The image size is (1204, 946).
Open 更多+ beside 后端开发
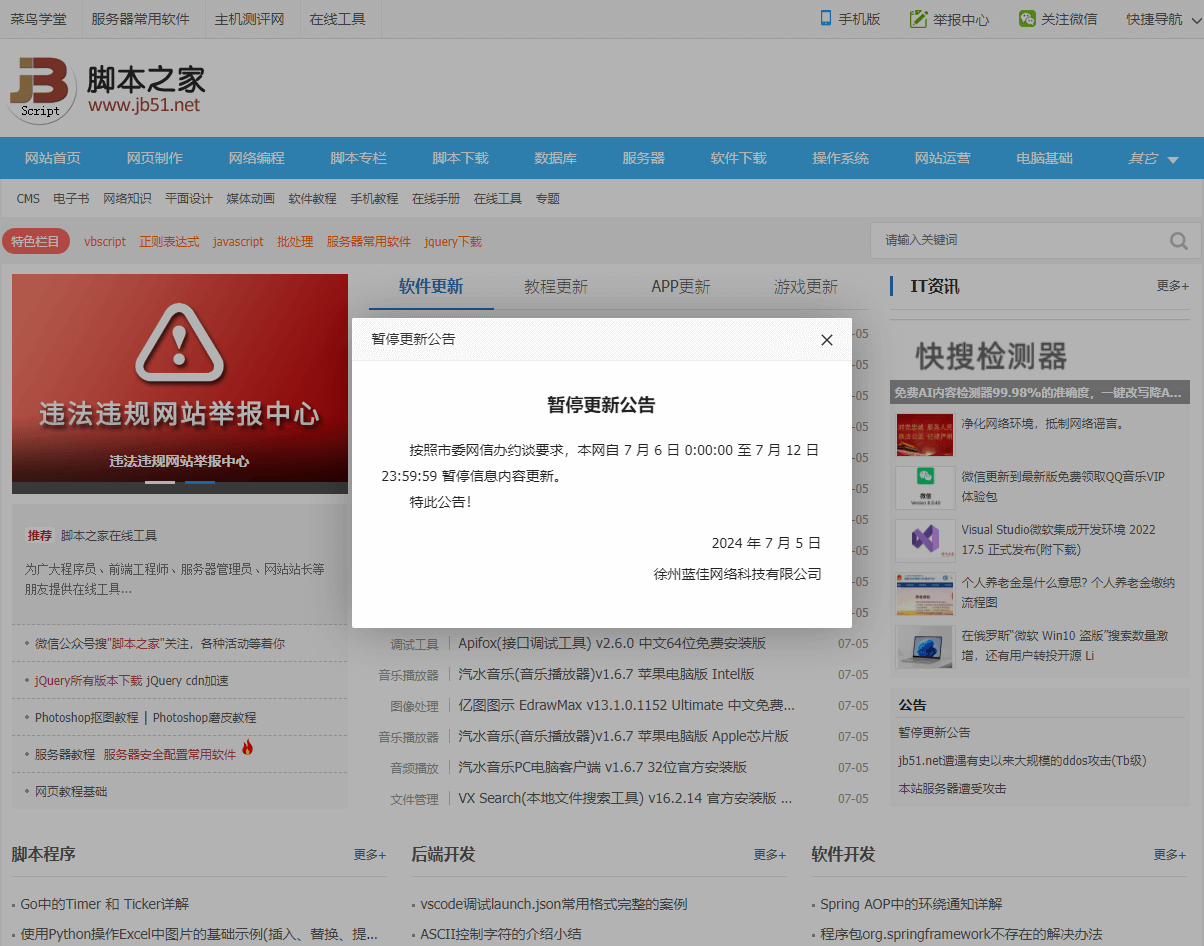[770, 855]
